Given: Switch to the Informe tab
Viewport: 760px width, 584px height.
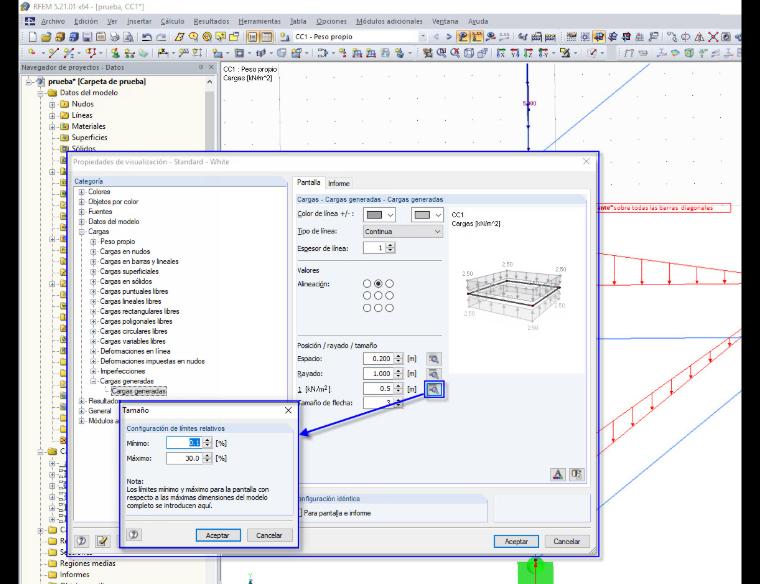Looking at the screenshot, I should tap(339, 183).
